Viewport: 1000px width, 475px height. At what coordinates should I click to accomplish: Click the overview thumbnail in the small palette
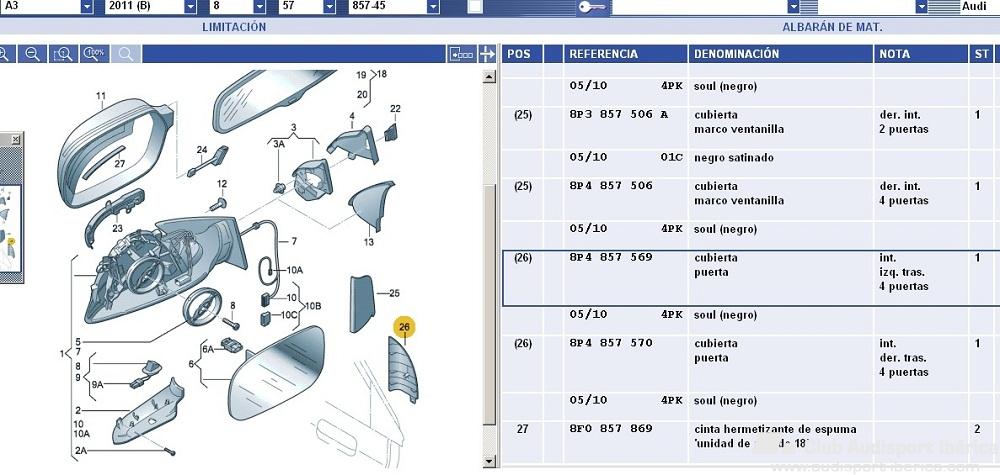point(9,230)
